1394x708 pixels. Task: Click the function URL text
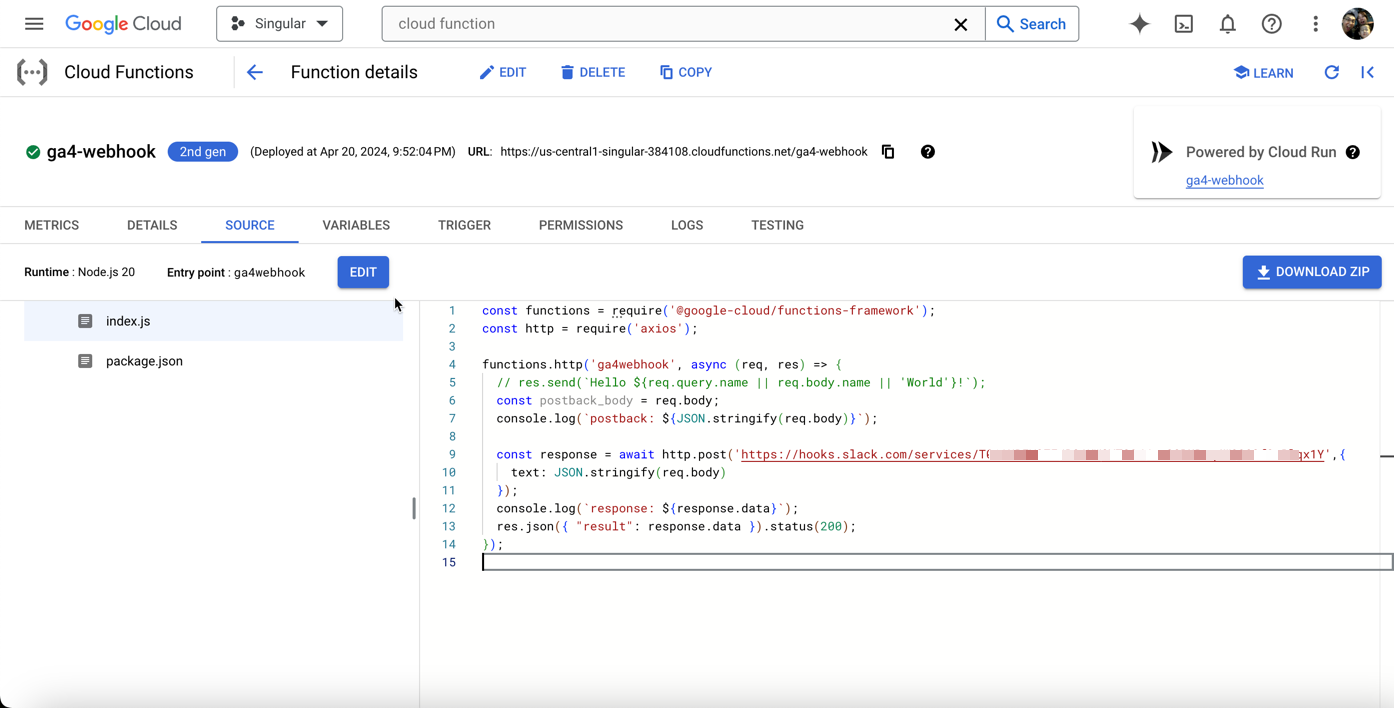tap(684, 152)
